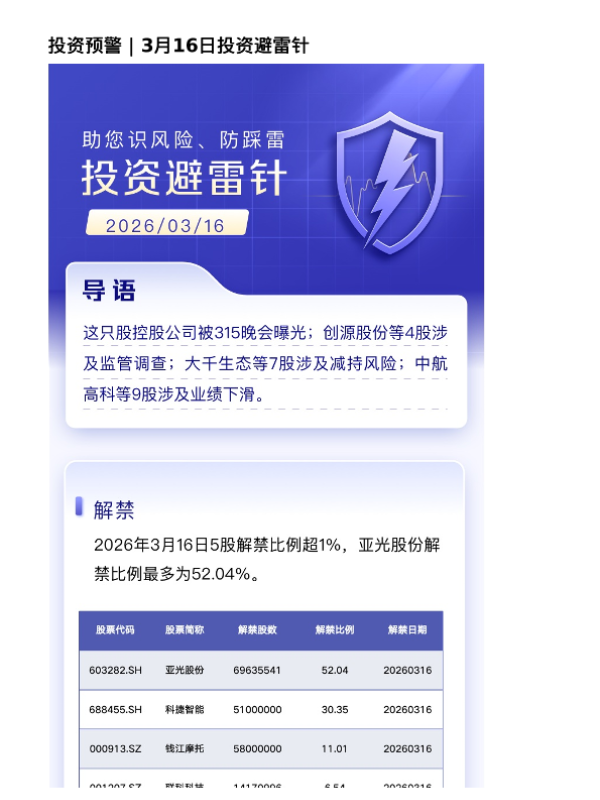Click stock name 科捷智能 in table

pos(185,709)
